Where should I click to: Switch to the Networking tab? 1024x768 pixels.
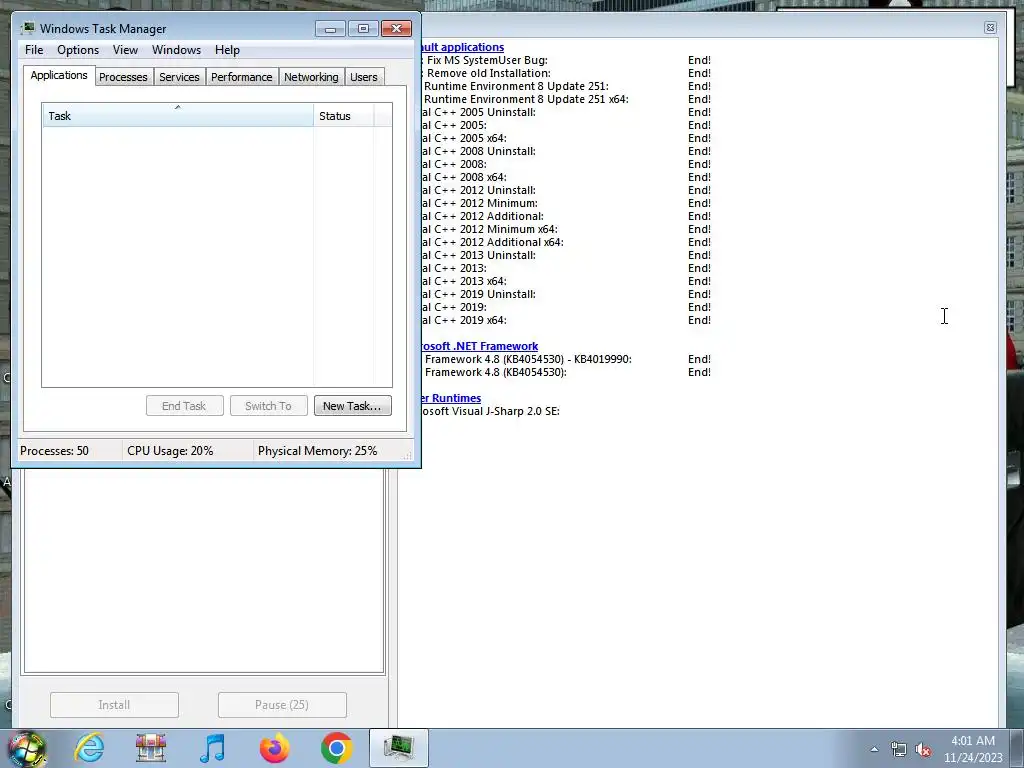click(x=311, y=77)
